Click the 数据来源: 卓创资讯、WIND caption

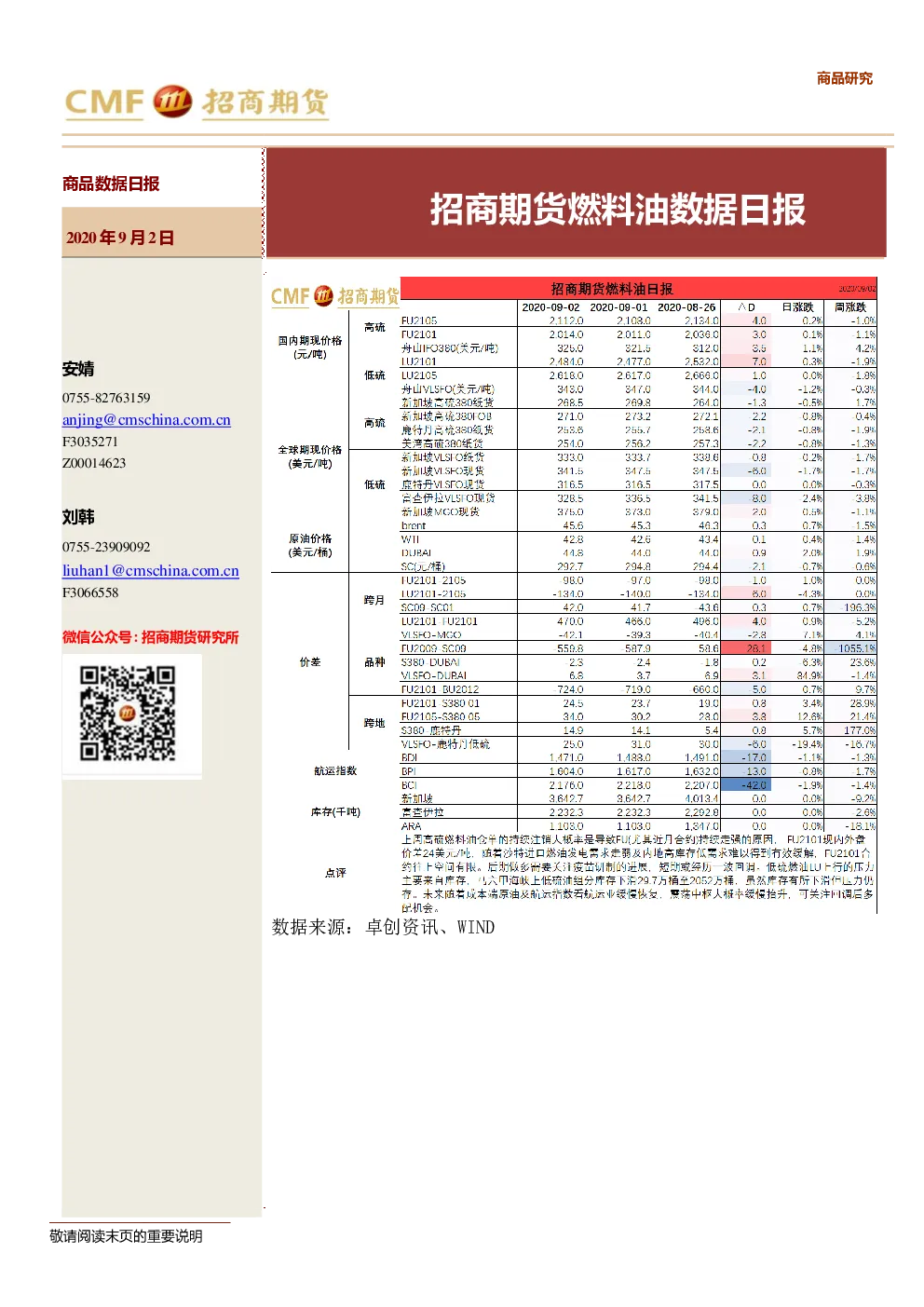pyautogui.click(x=383, y=927)
